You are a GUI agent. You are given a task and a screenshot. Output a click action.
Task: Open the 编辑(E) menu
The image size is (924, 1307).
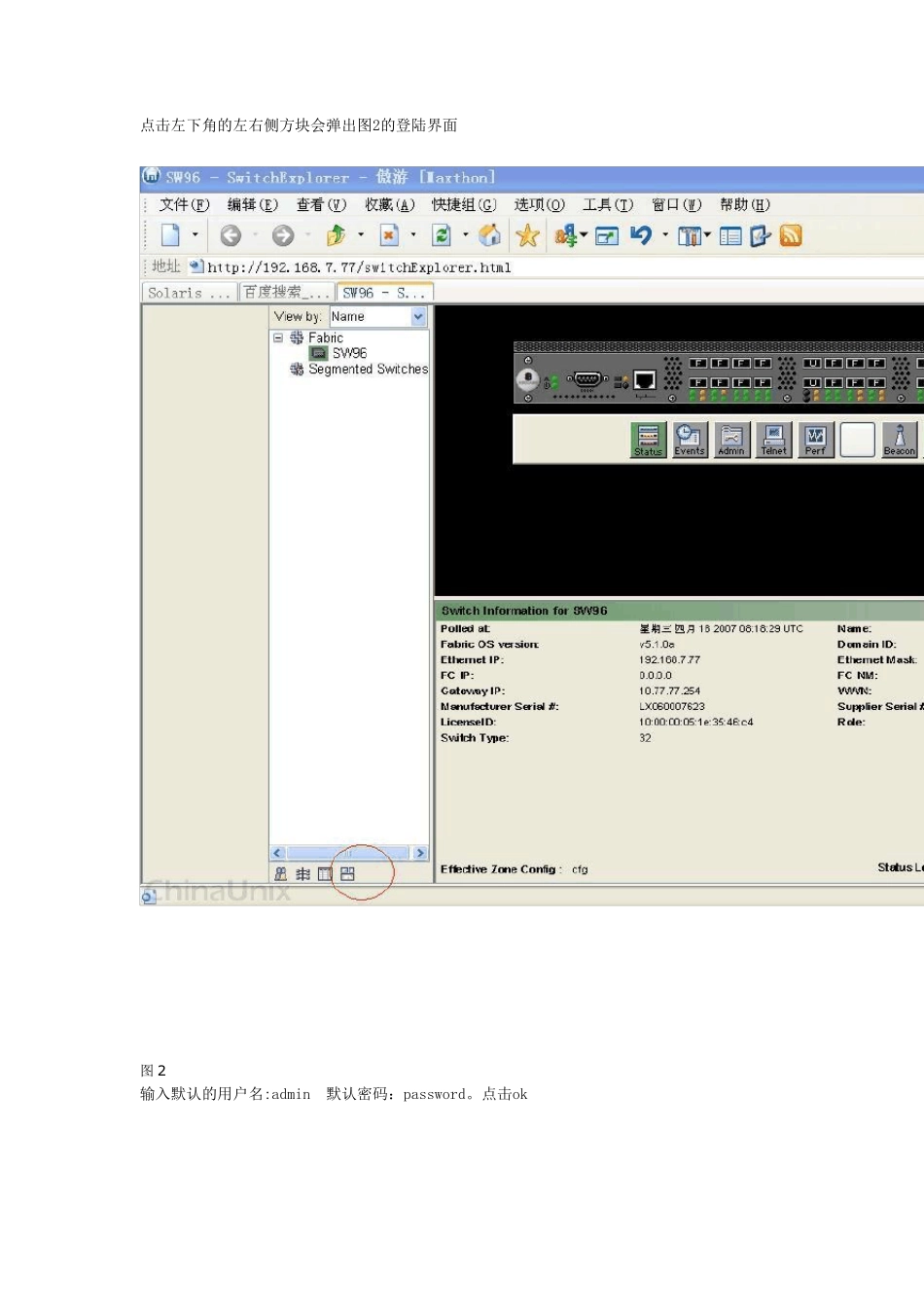[252, 204]
